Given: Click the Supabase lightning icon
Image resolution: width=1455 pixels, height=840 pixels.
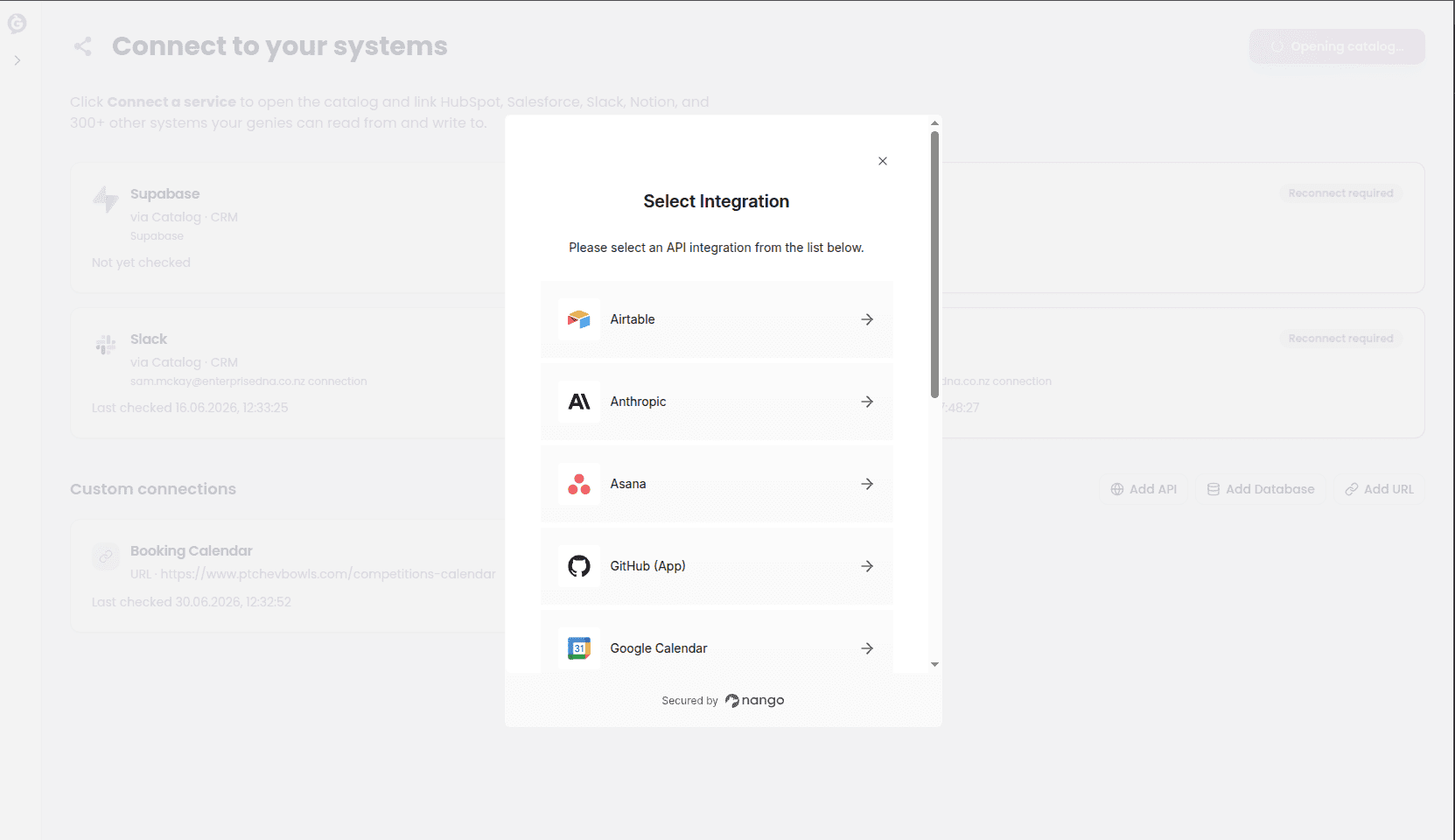Looking at the screenshot, I should pos(106,199).
